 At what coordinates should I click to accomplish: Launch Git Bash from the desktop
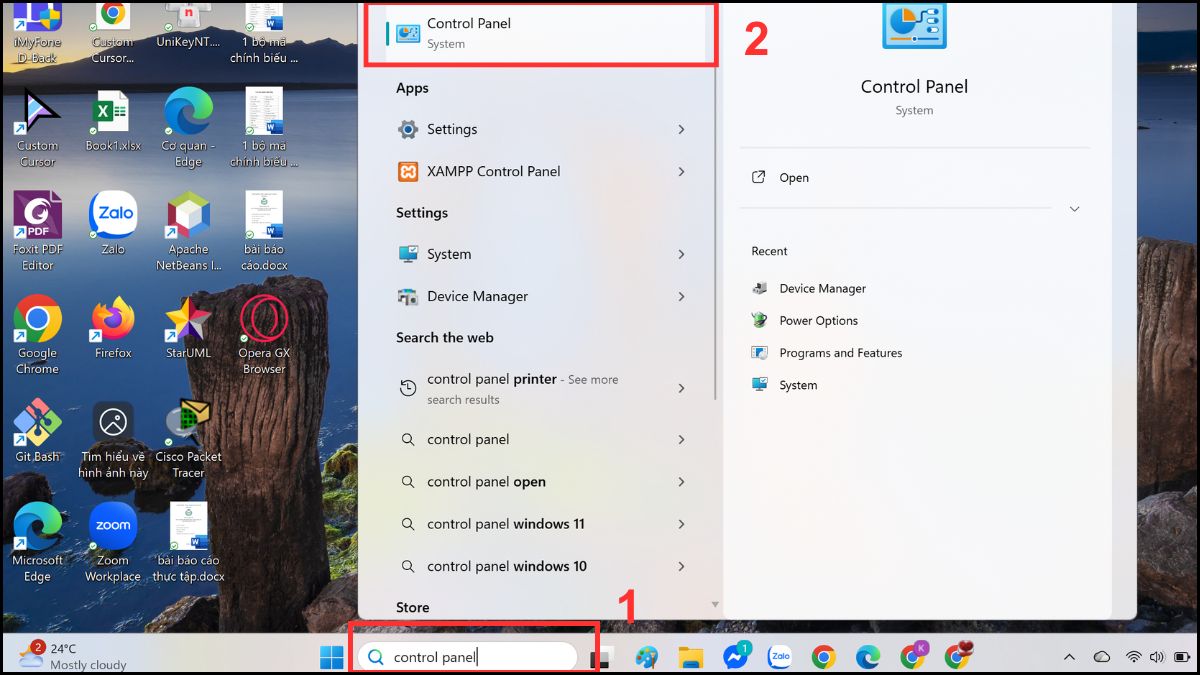pyautogui.click(x=38, y=430)
